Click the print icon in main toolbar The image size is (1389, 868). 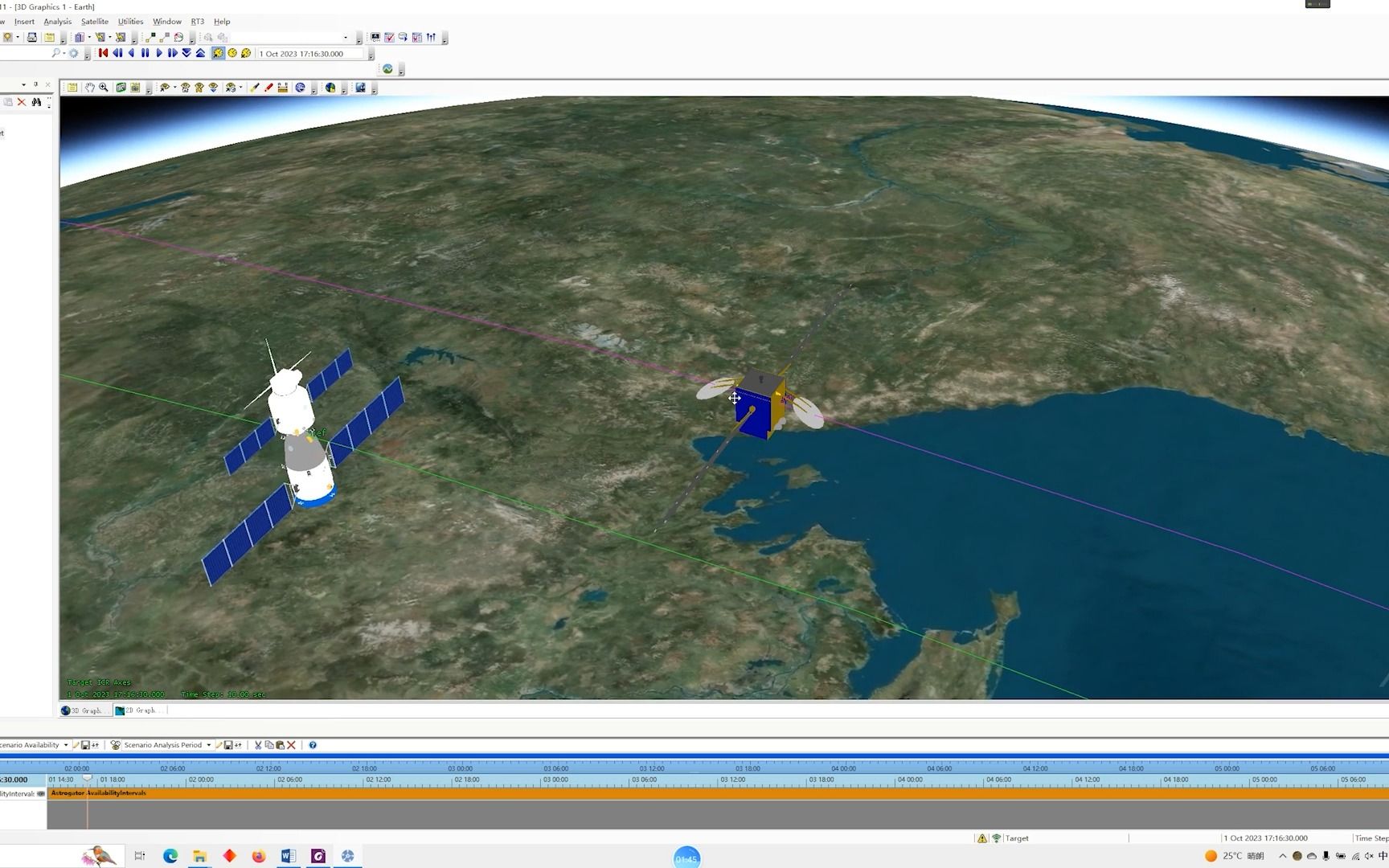coord(32,37)
